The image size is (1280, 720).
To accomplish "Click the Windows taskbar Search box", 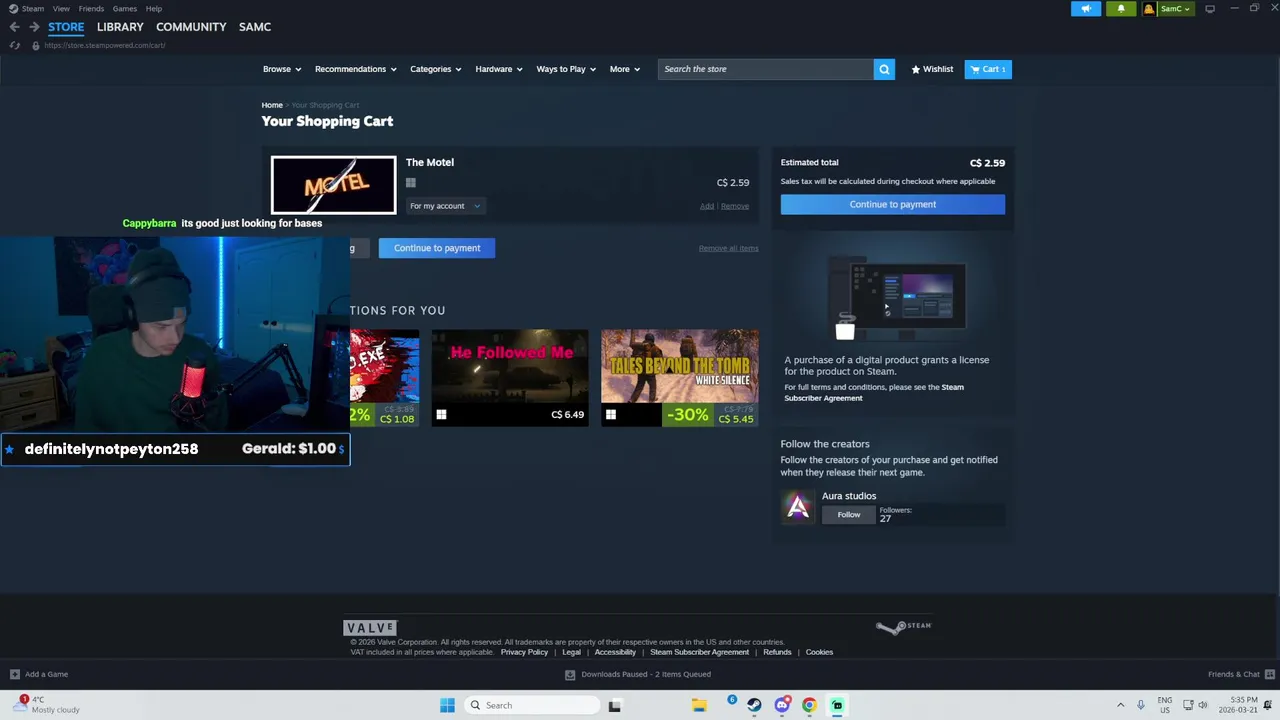I will [531, 705].
